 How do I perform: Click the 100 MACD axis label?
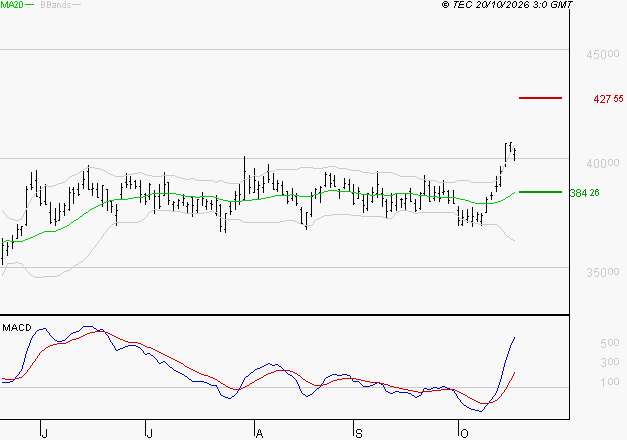(609, 382)
